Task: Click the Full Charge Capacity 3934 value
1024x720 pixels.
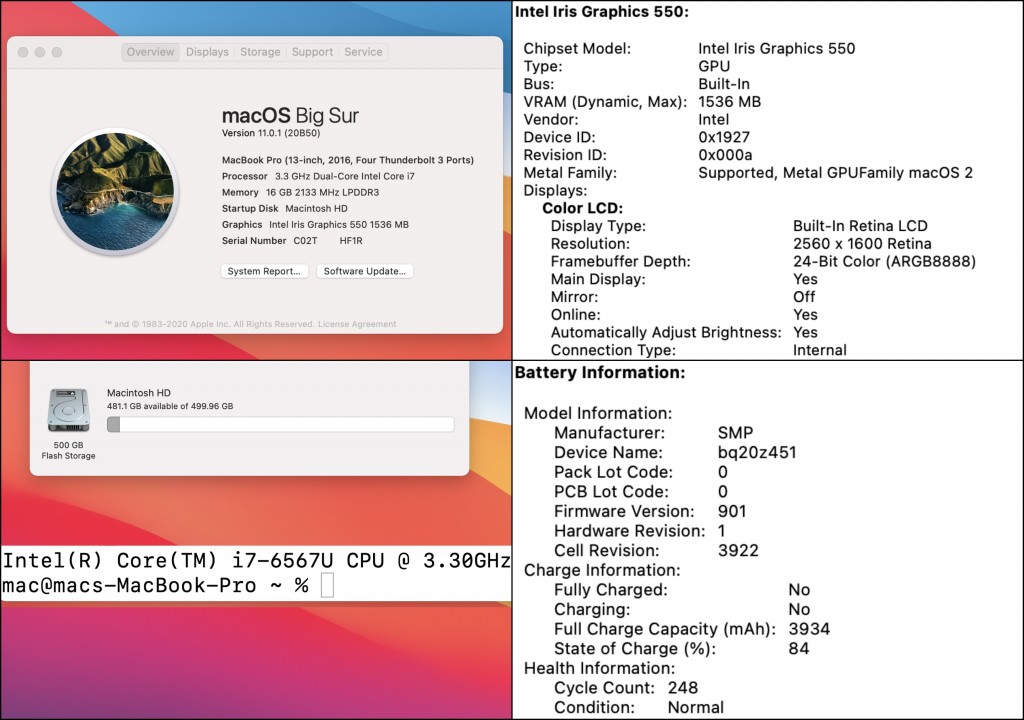Action: [x=809, y=629]
